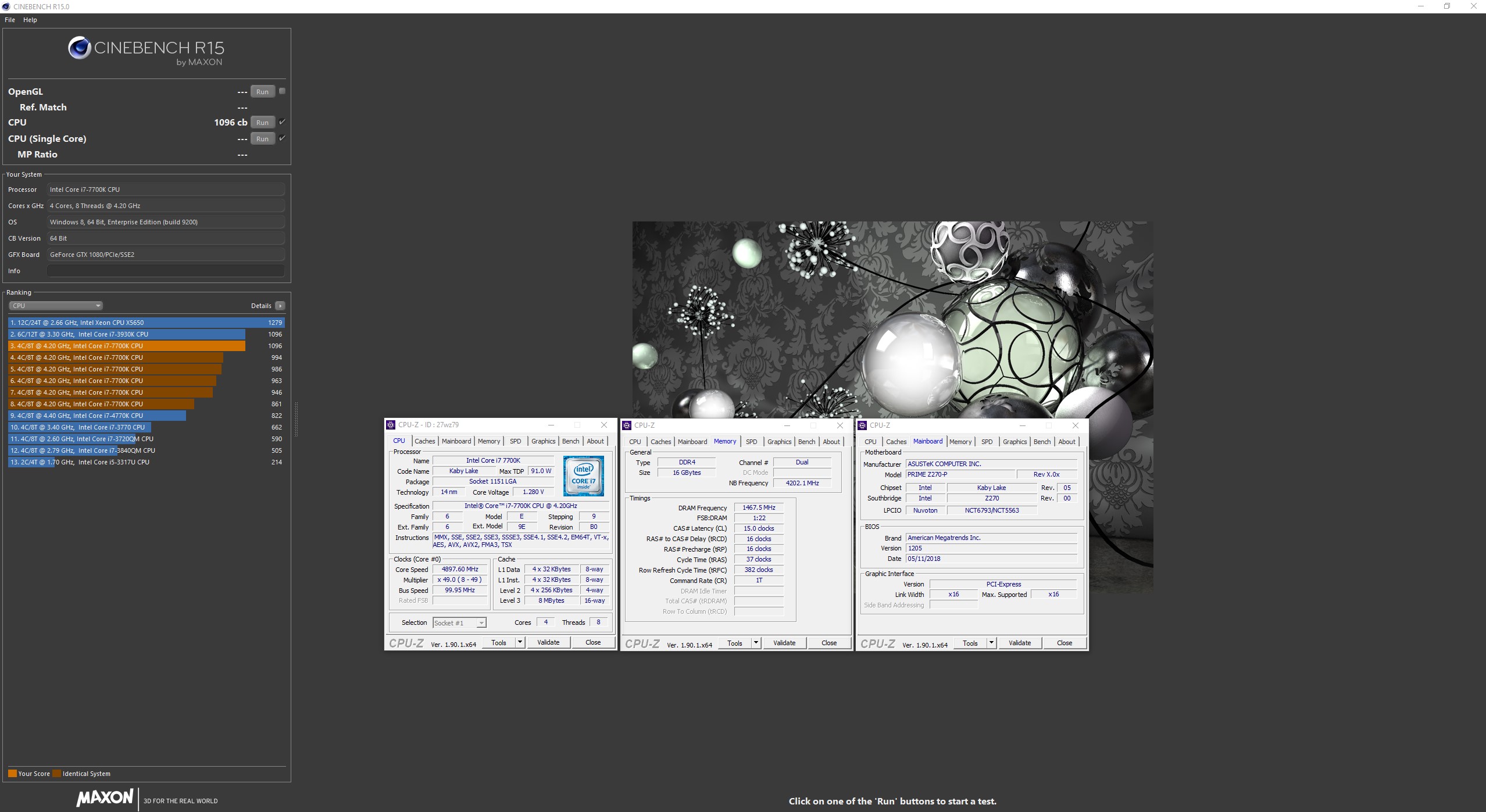Screen dimensions: 1486x812
Task: Click the DRAM Frequency value 1467.5 MHz
Action: click(x=759, y=507)
